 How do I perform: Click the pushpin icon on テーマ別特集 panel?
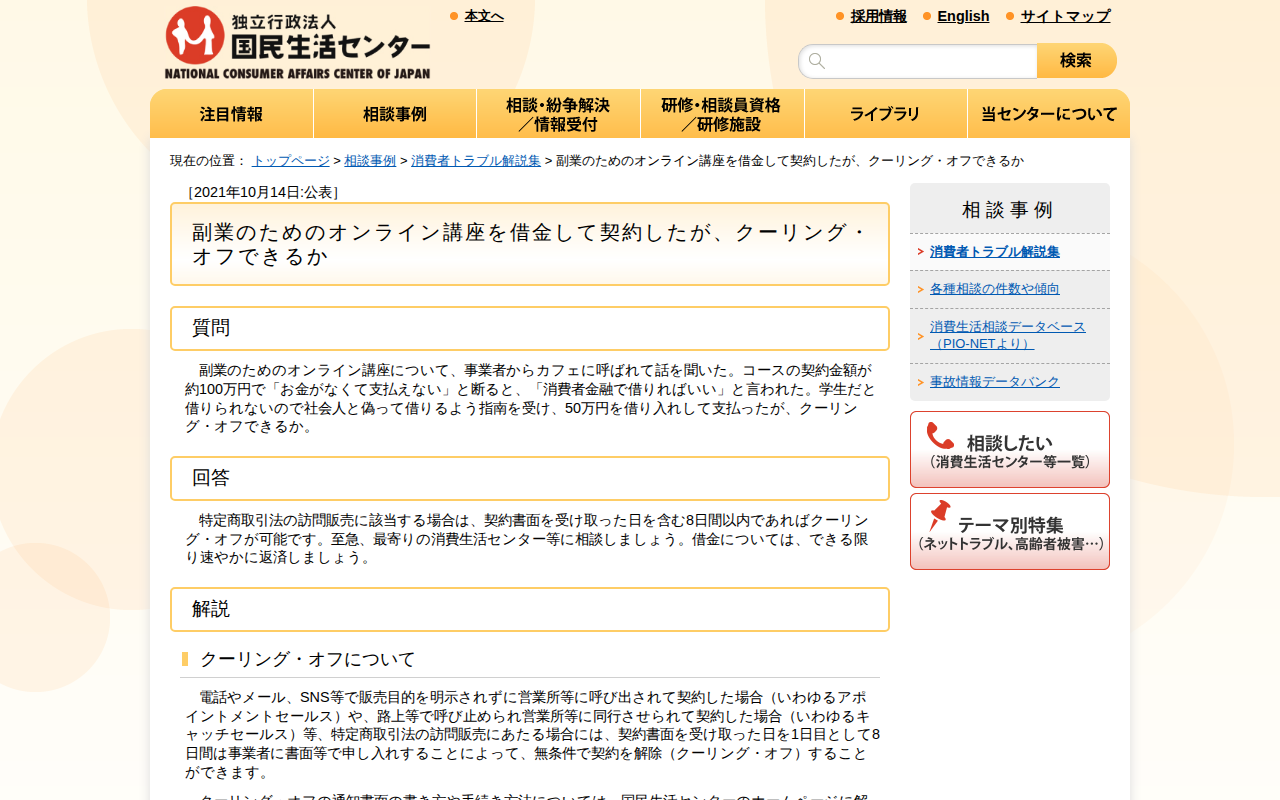point(938,518)
